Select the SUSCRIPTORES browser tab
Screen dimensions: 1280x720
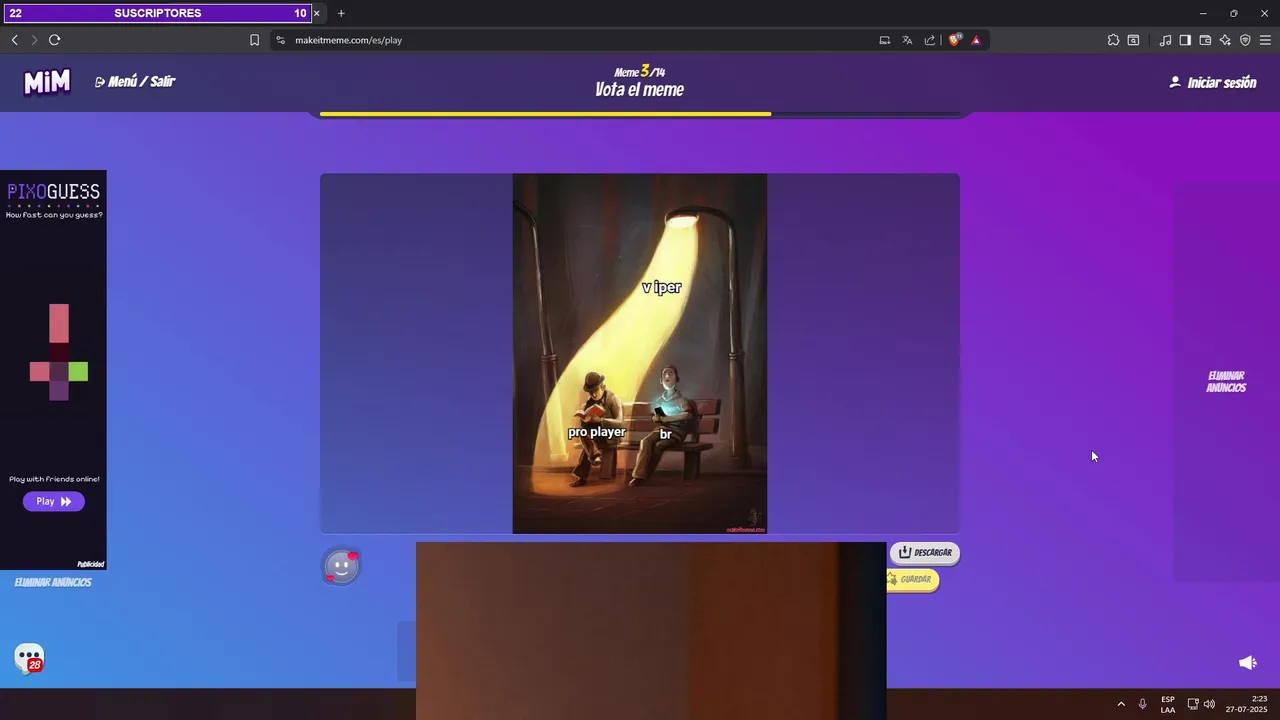click(x=158, y=13)
